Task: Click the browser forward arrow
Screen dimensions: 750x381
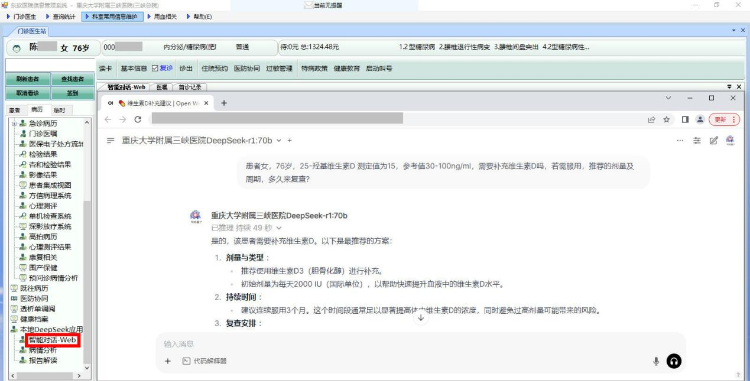Action: (x=123, y=120)
